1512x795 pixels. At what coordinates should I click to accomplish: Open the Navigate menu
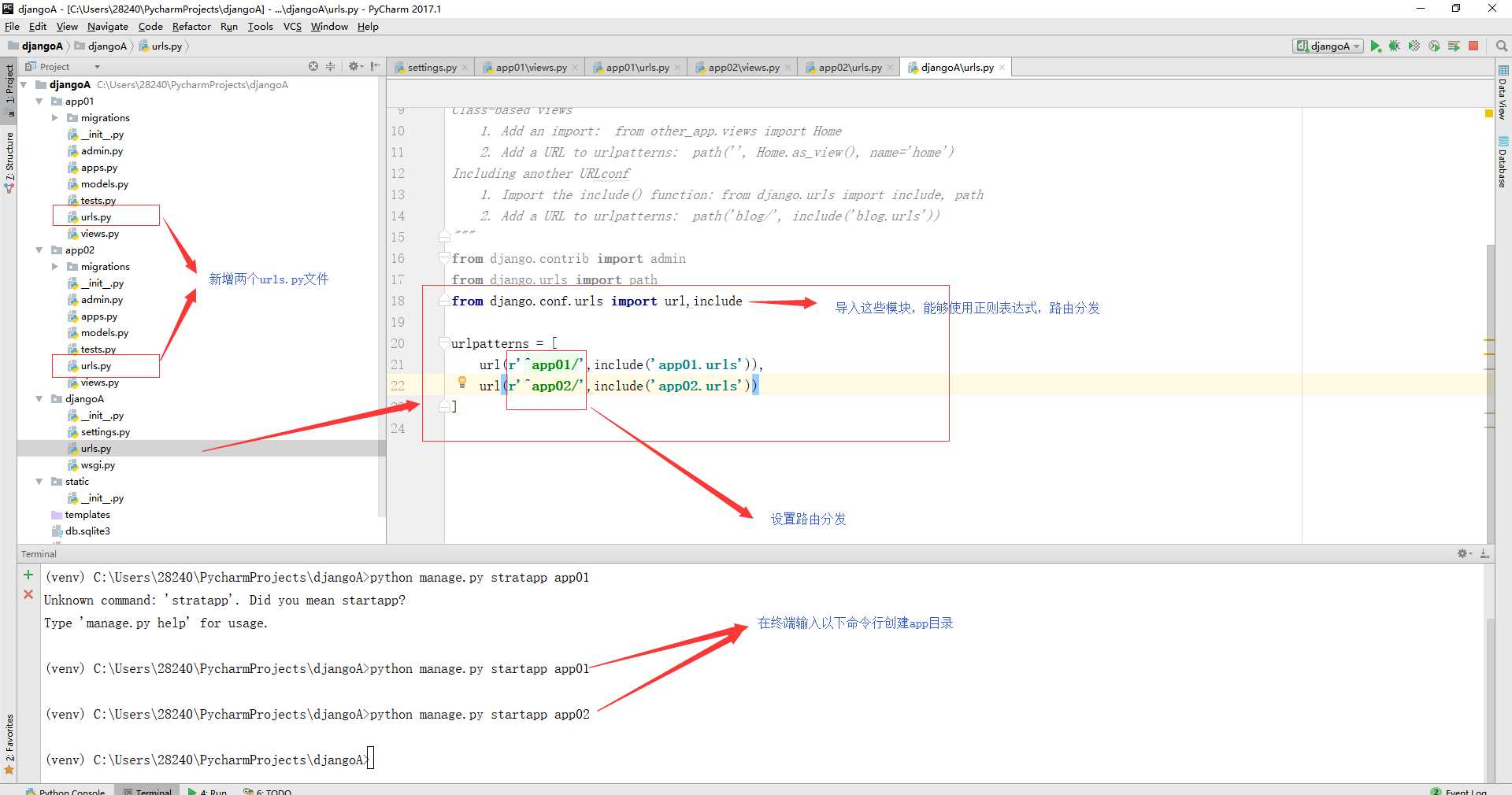[107, 27]
